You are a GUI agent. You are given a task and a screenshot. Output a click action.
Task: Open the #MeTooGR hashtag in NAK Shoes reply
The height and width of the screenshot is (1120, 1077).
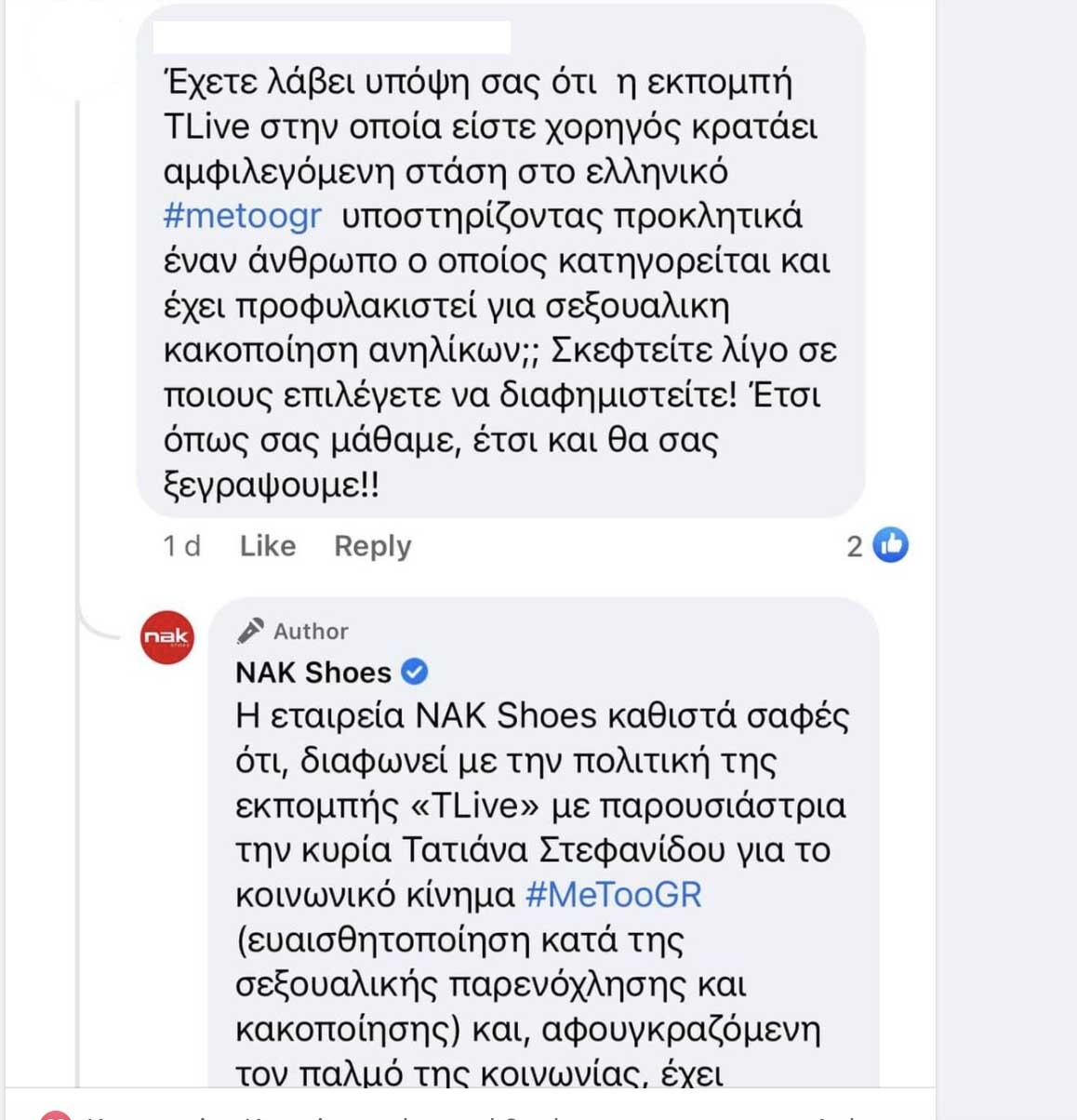613,895
